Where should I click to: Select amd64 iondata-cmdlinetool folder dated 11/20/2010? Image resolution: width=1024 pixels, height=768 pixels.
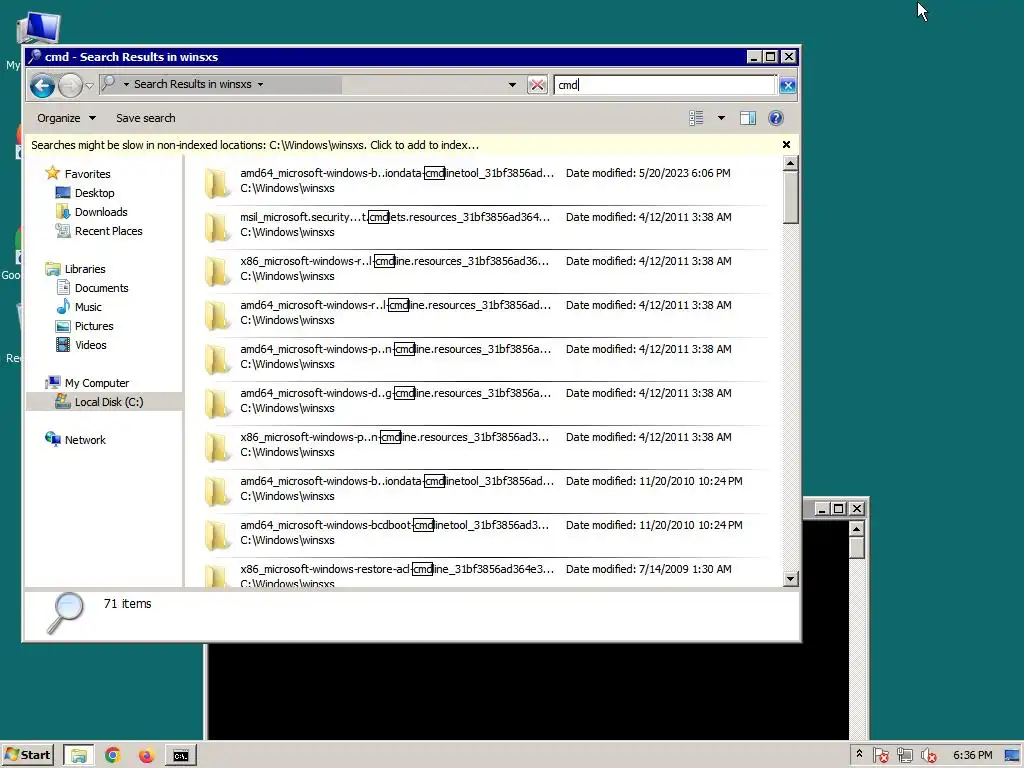pos(483,489)
